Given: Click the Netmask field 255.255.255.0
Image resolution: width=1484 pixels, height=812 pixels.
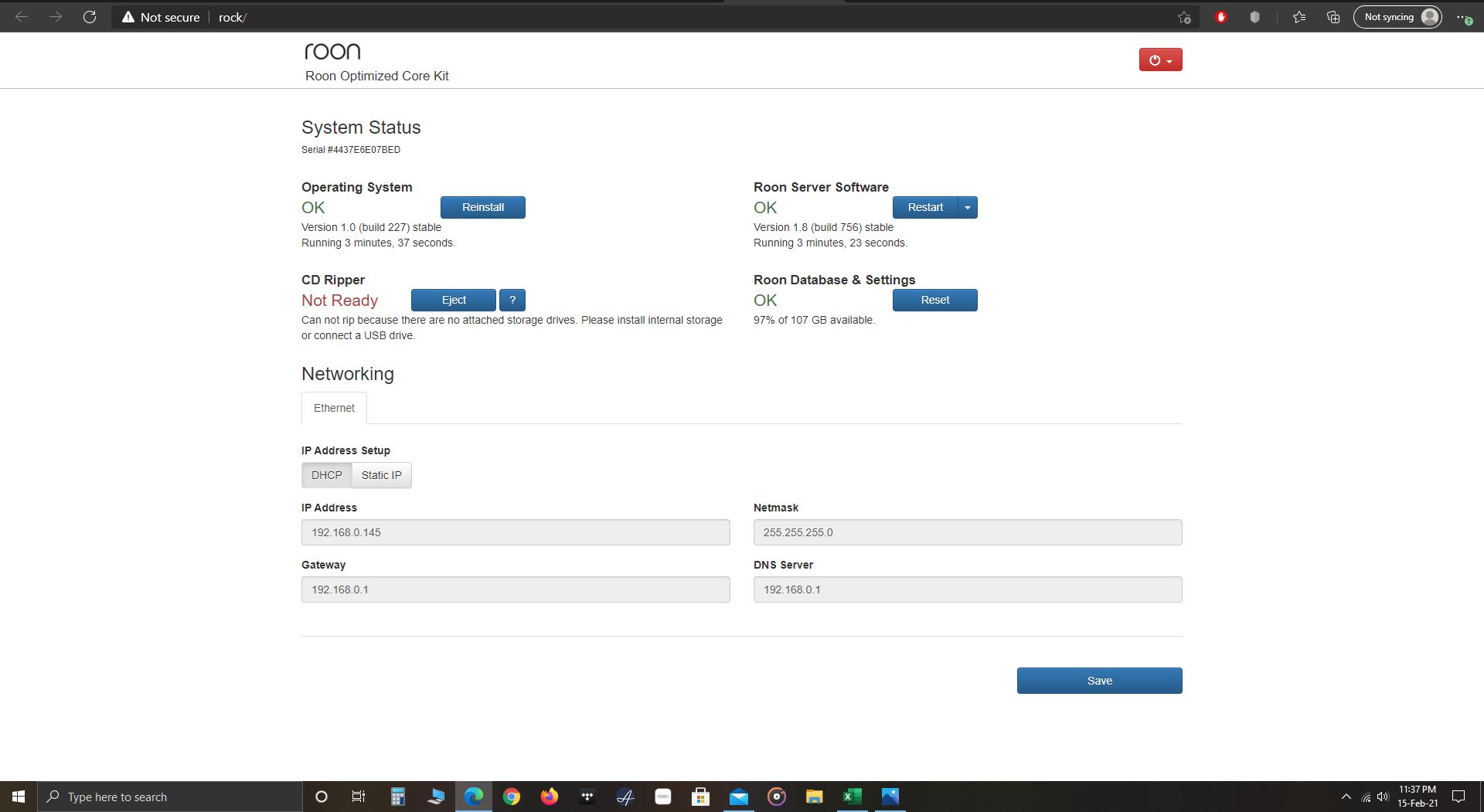Looking at the screenshot, I should (x=968, y=532).
